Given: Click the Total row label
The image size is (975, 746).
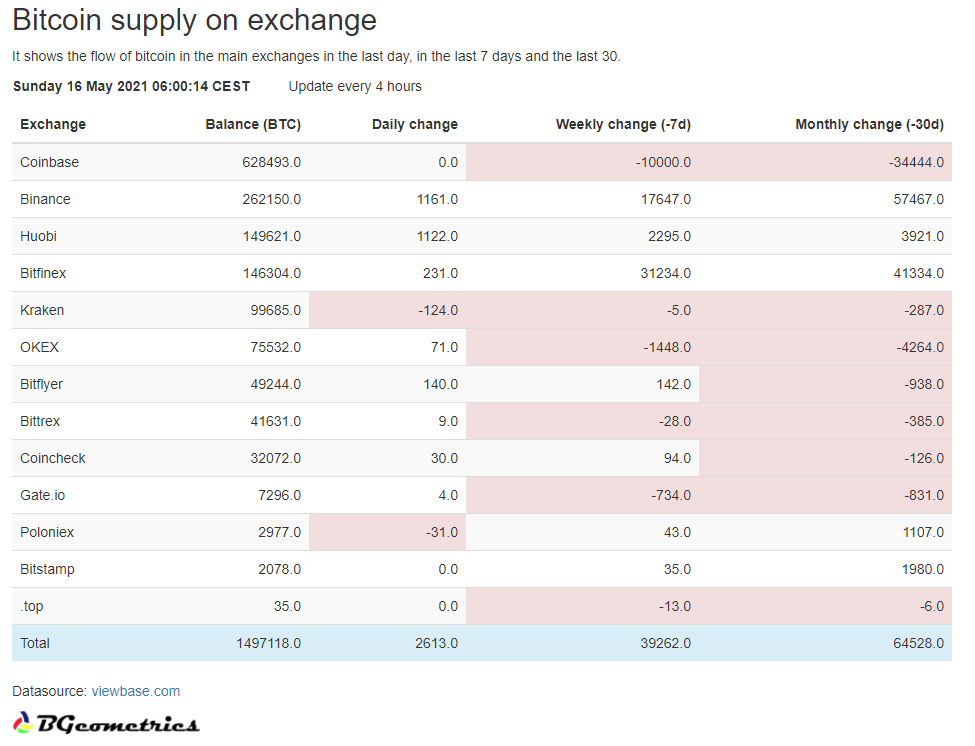Looking at the screenshot, I should [35, 643].
